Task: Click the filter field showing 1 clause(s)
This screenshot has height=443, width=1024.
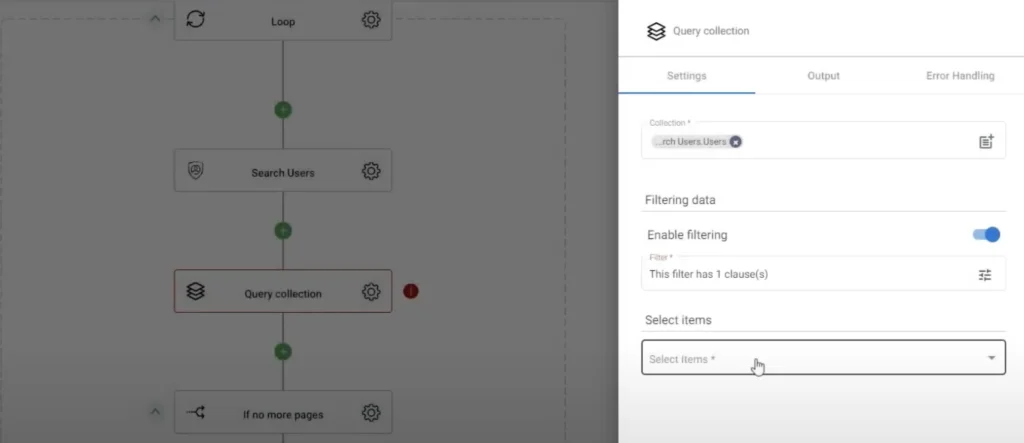Action: click(823, 274)
